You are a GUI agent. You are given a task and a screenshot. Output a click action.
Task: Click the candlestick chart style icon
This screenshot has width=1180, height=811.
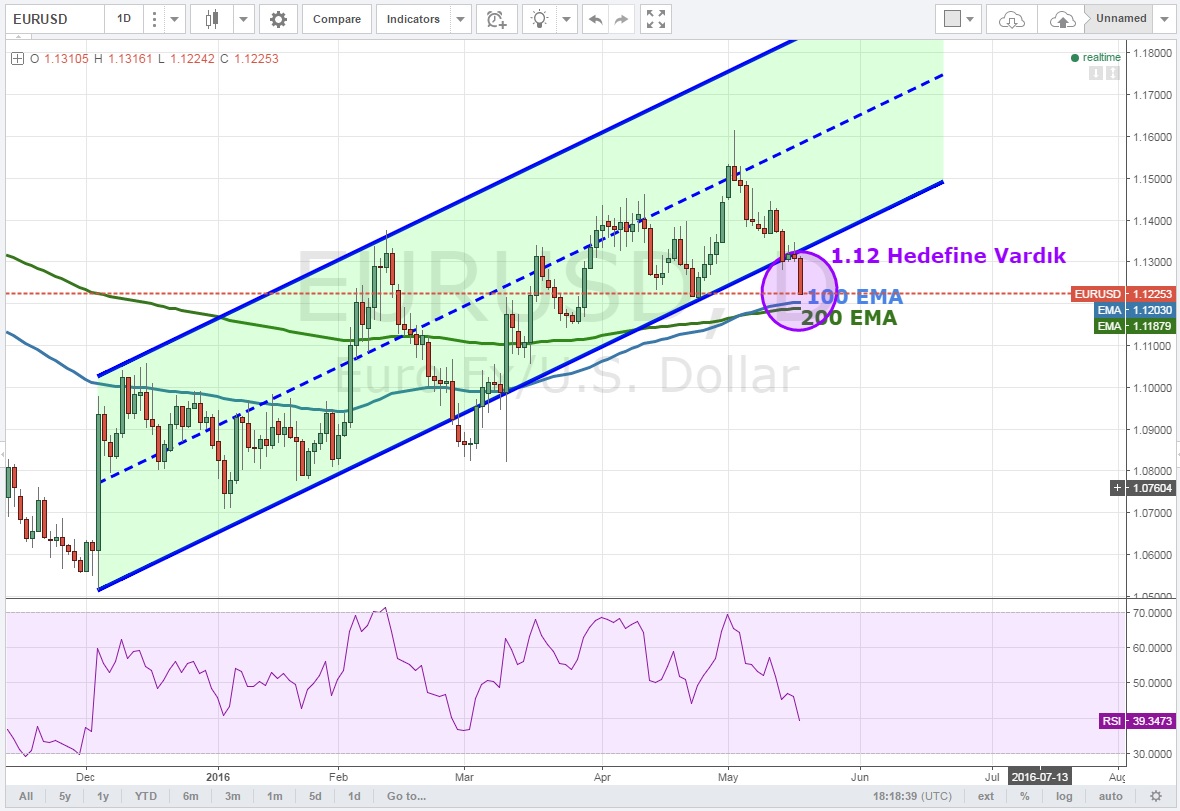click(211, 19)
